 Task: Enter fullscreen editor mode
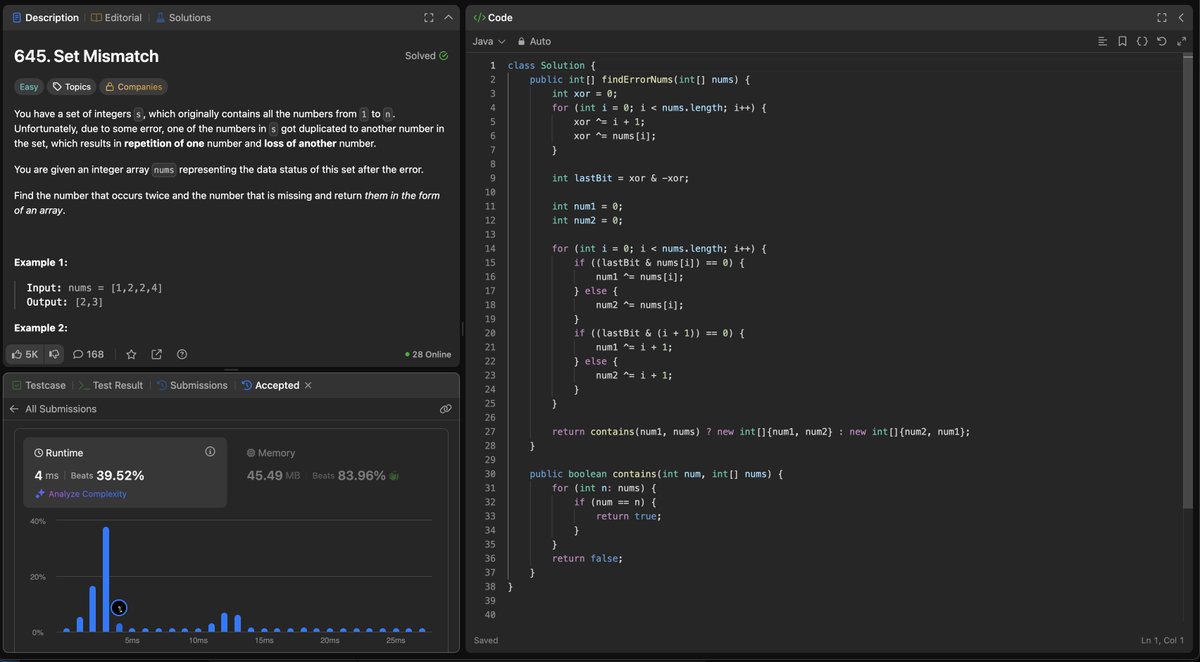[x=1181, y=41]
